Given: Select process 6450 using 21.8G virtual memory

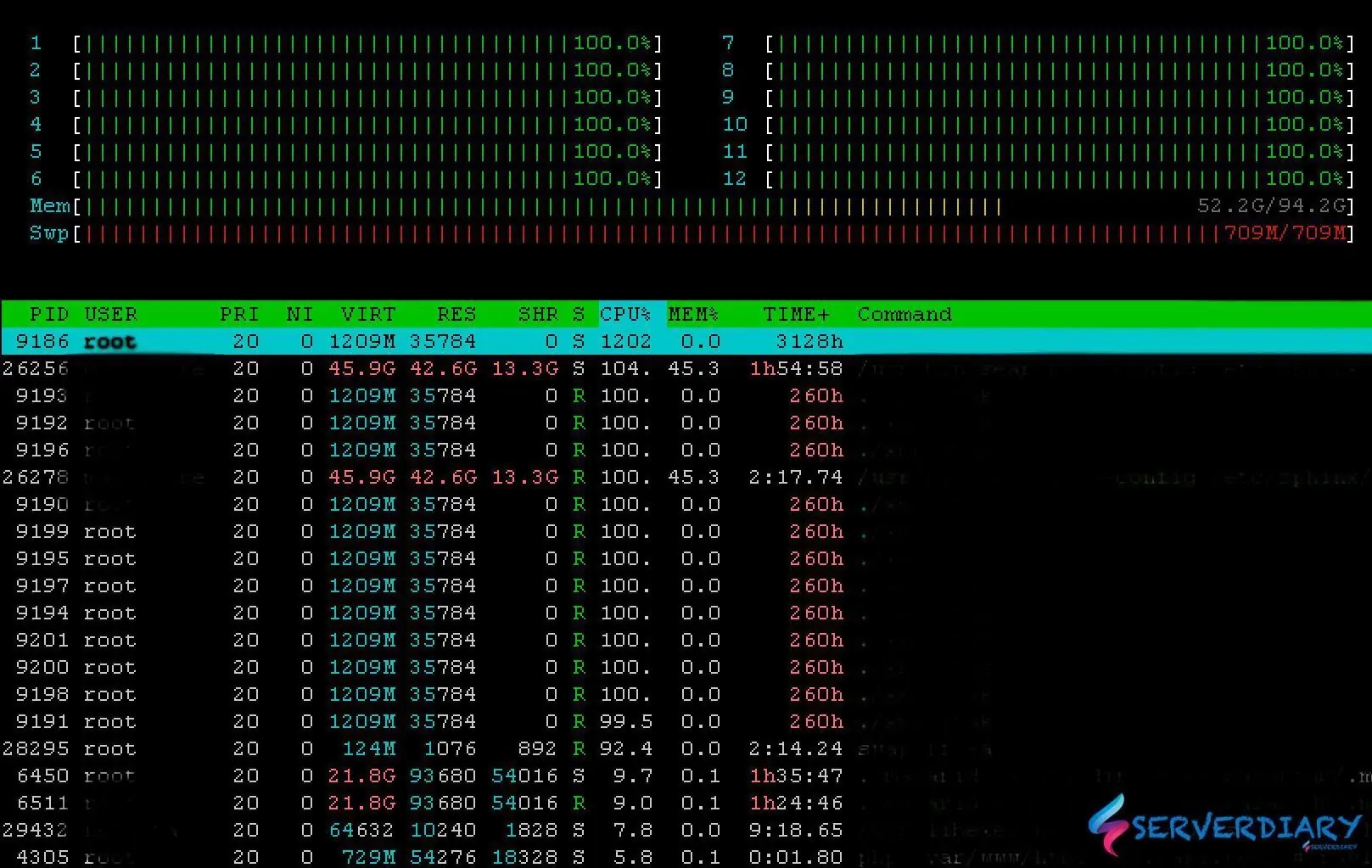Looking at the screenshot, I should pyautogui.click(x=339, y=776).
